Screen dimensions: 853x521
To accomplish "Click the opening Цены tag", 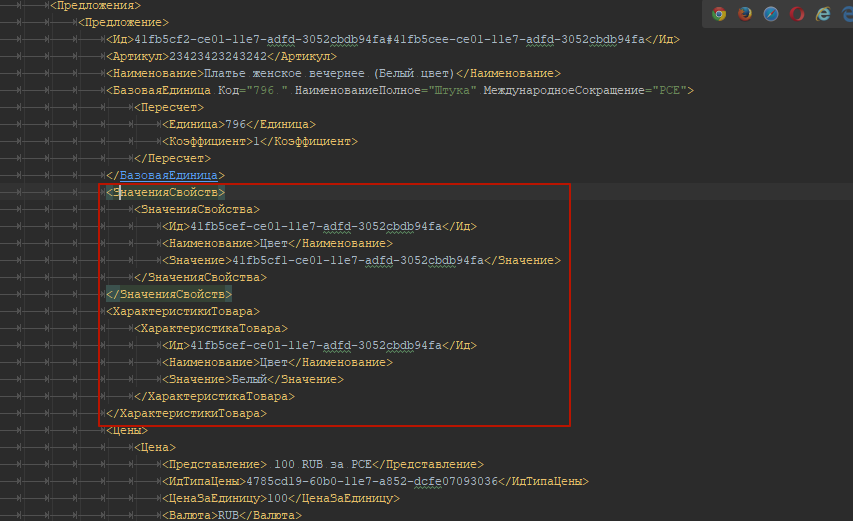I will click(127, 430).
